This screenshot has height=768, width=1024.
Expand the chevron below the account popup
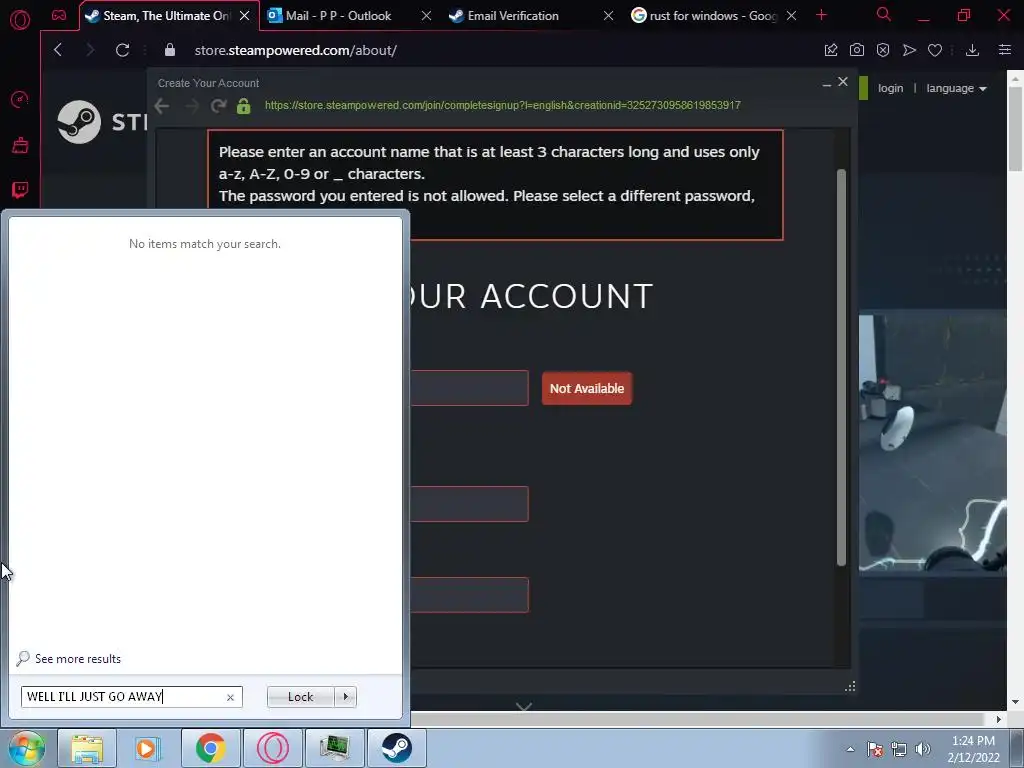point(524,707)
